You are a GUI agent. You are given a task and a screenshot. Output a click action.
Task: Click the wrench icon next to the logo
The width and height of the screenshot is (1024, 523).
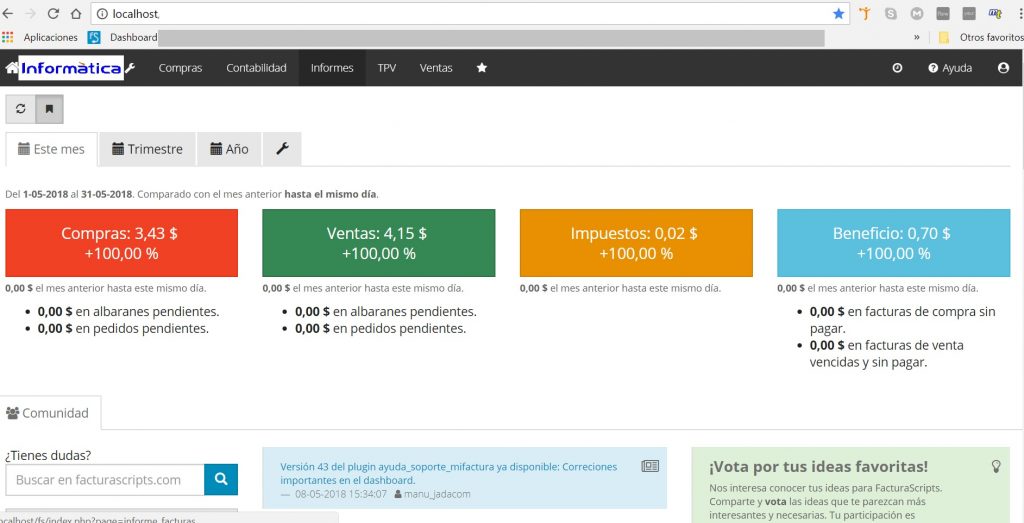click(x=130, y=68)
